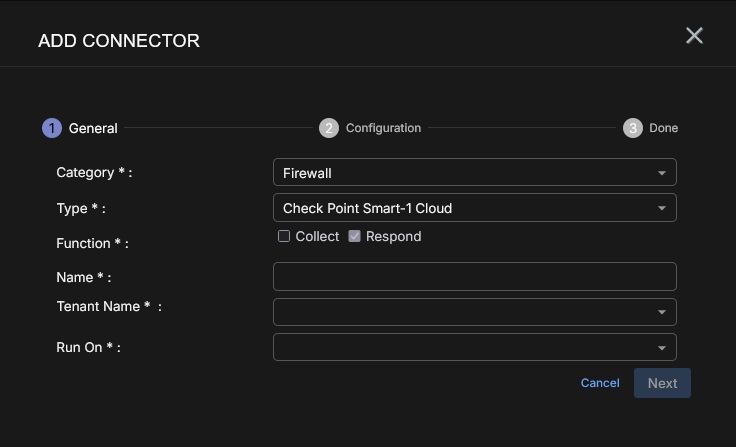Screen dimensions: 736x447
Task: Go to the Done step label
Action: point(663,128)
